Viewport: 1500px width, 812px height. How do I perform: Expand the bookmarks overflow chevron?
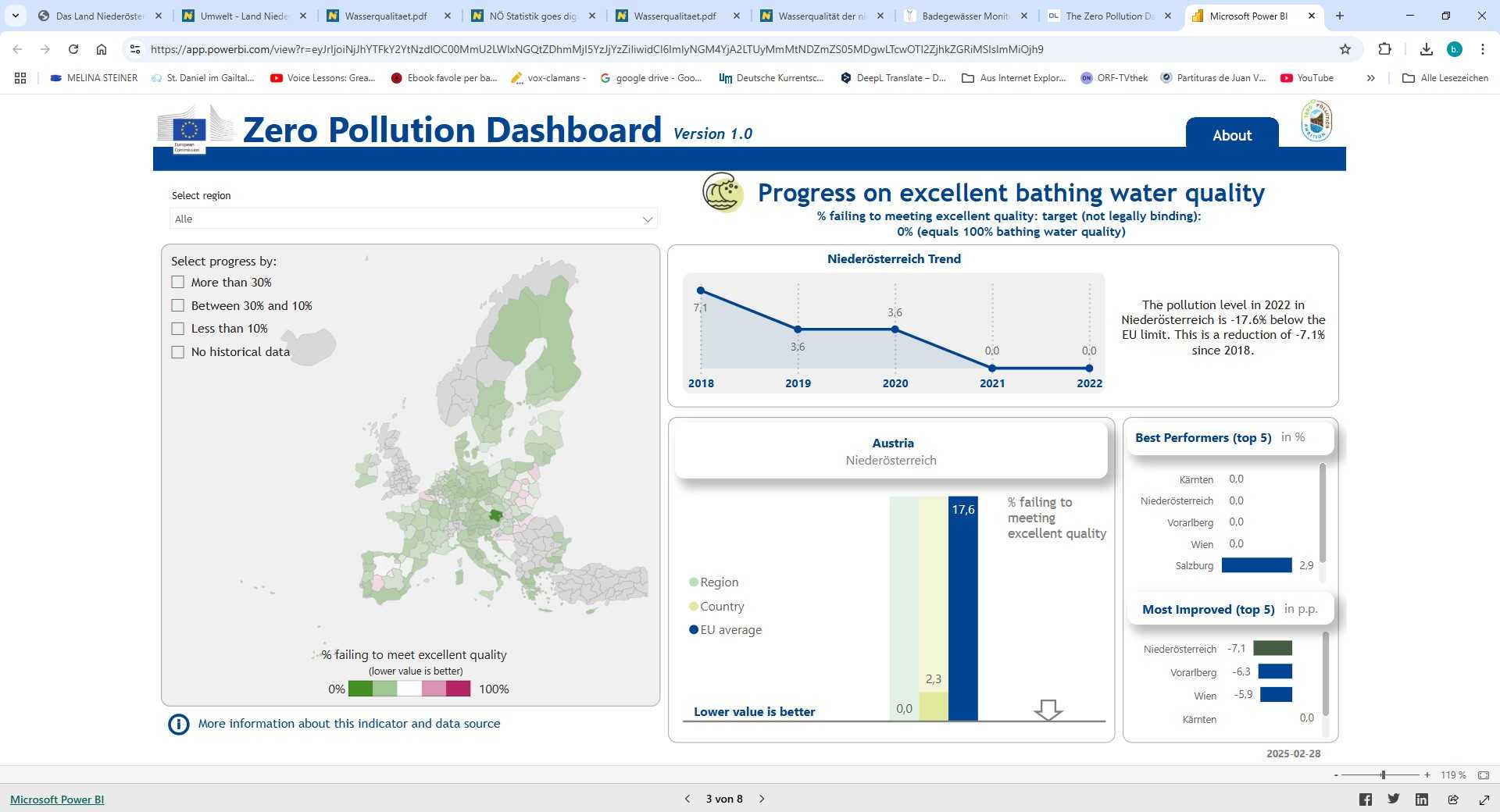click(1371, 78)
